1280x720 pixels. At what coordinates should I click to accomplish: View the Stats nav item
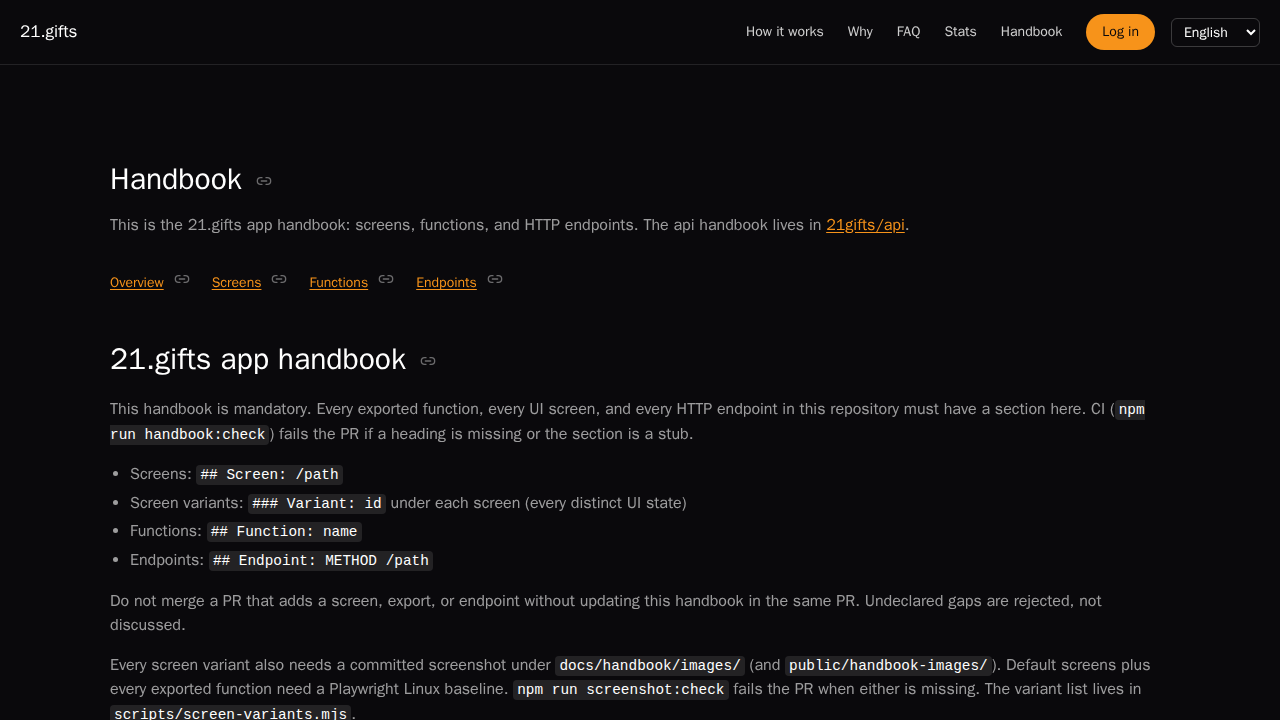tap(961, 32)
